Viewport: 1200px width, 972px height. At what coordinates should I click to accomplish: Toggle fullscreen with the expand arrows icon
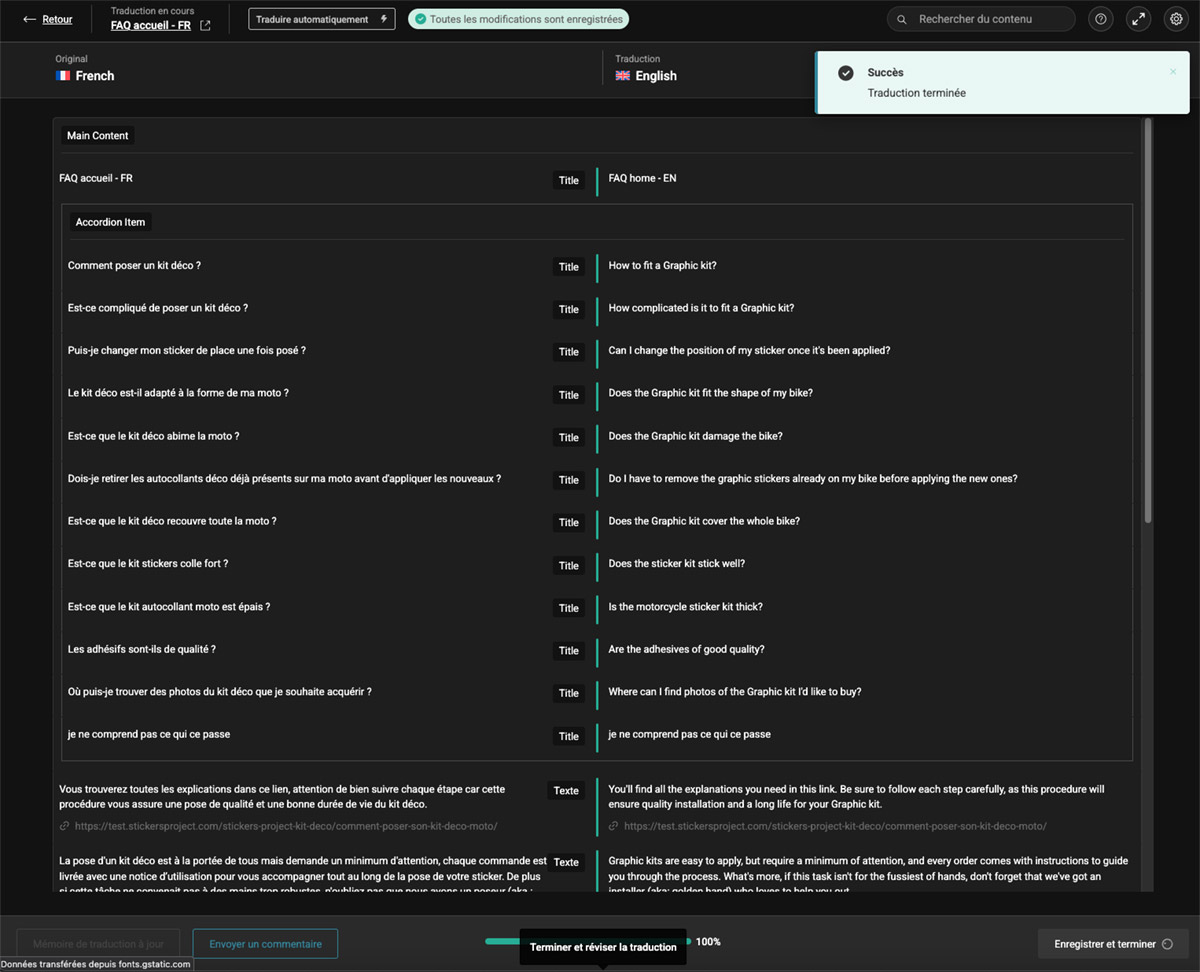(x=1138, y=19)
